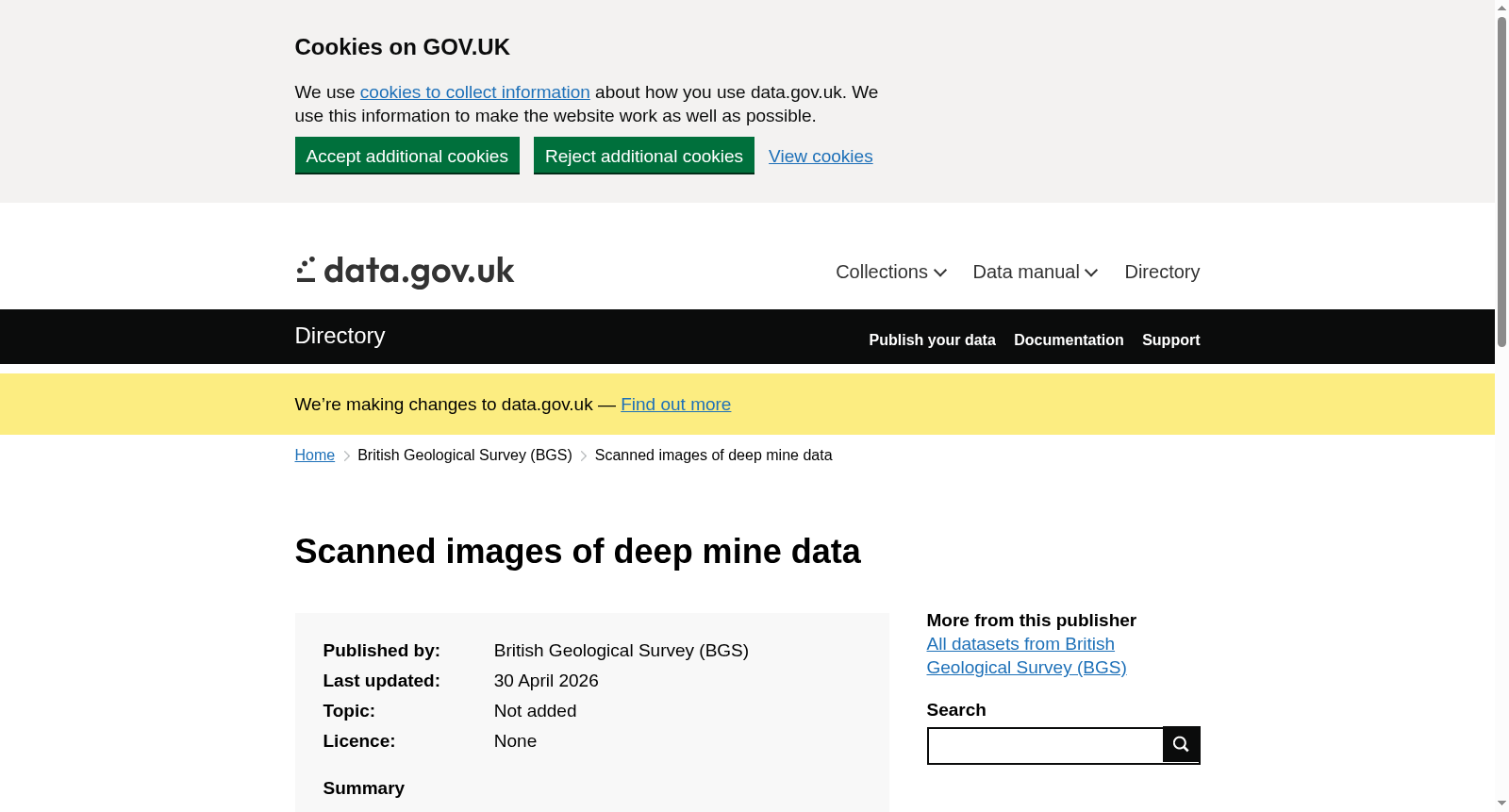Select the '30 April 2026' last updated value

coord(546,681)
